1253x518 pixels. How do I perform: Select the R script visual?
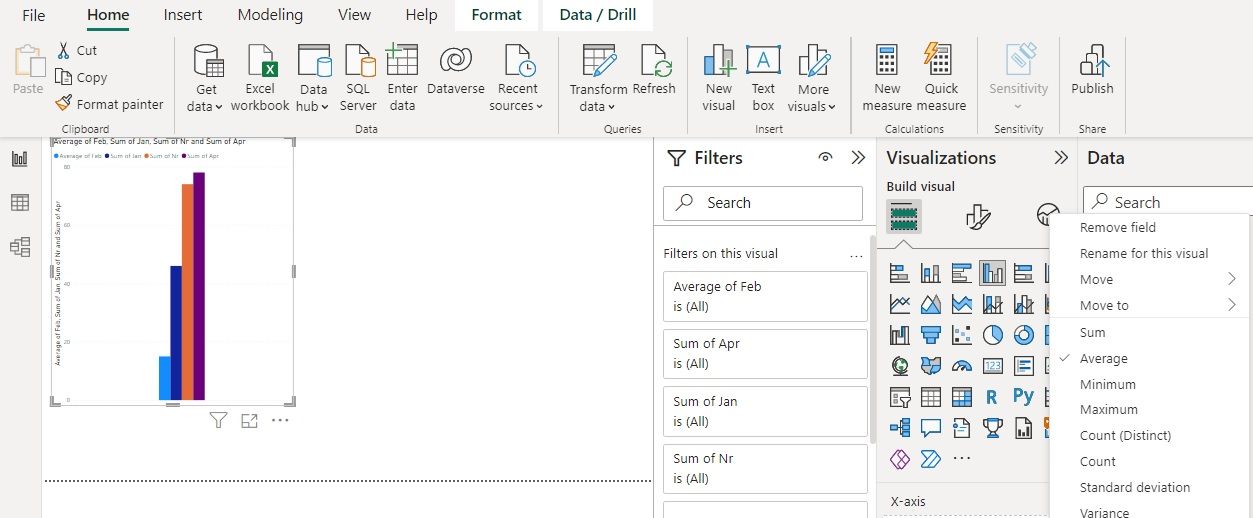pos(993,397)
